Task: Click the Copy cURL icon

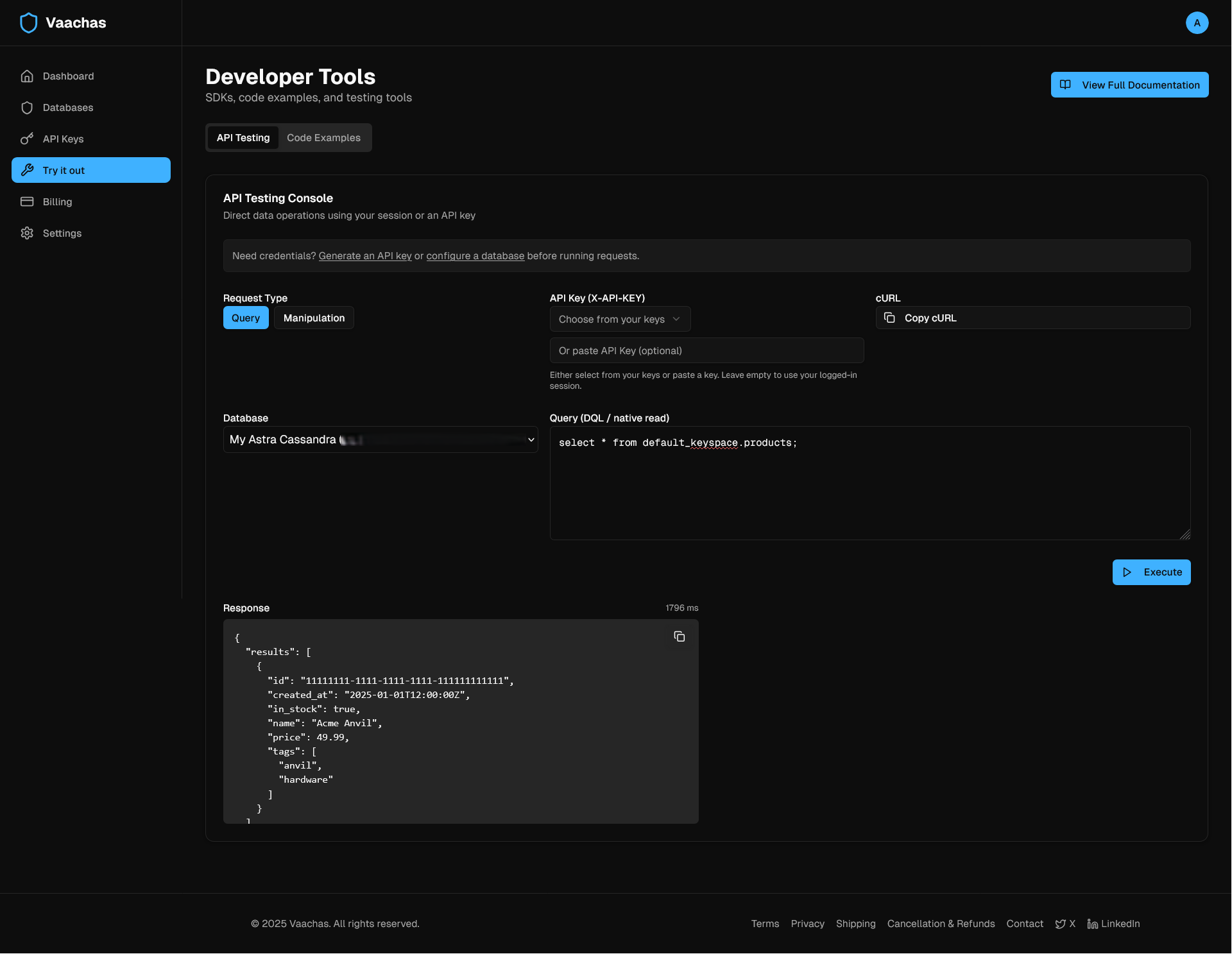Action: pos(889,317)
